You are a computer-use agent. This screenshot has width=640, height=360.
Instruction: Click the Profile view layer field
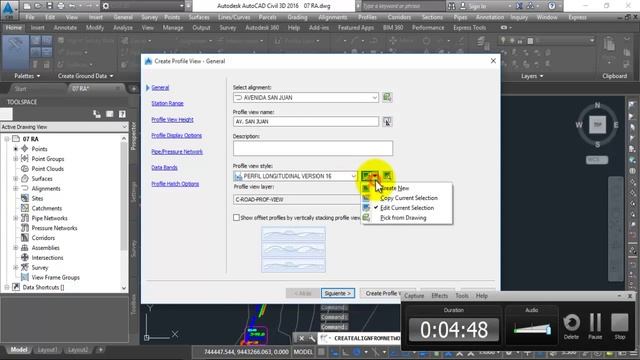point(297,200)
